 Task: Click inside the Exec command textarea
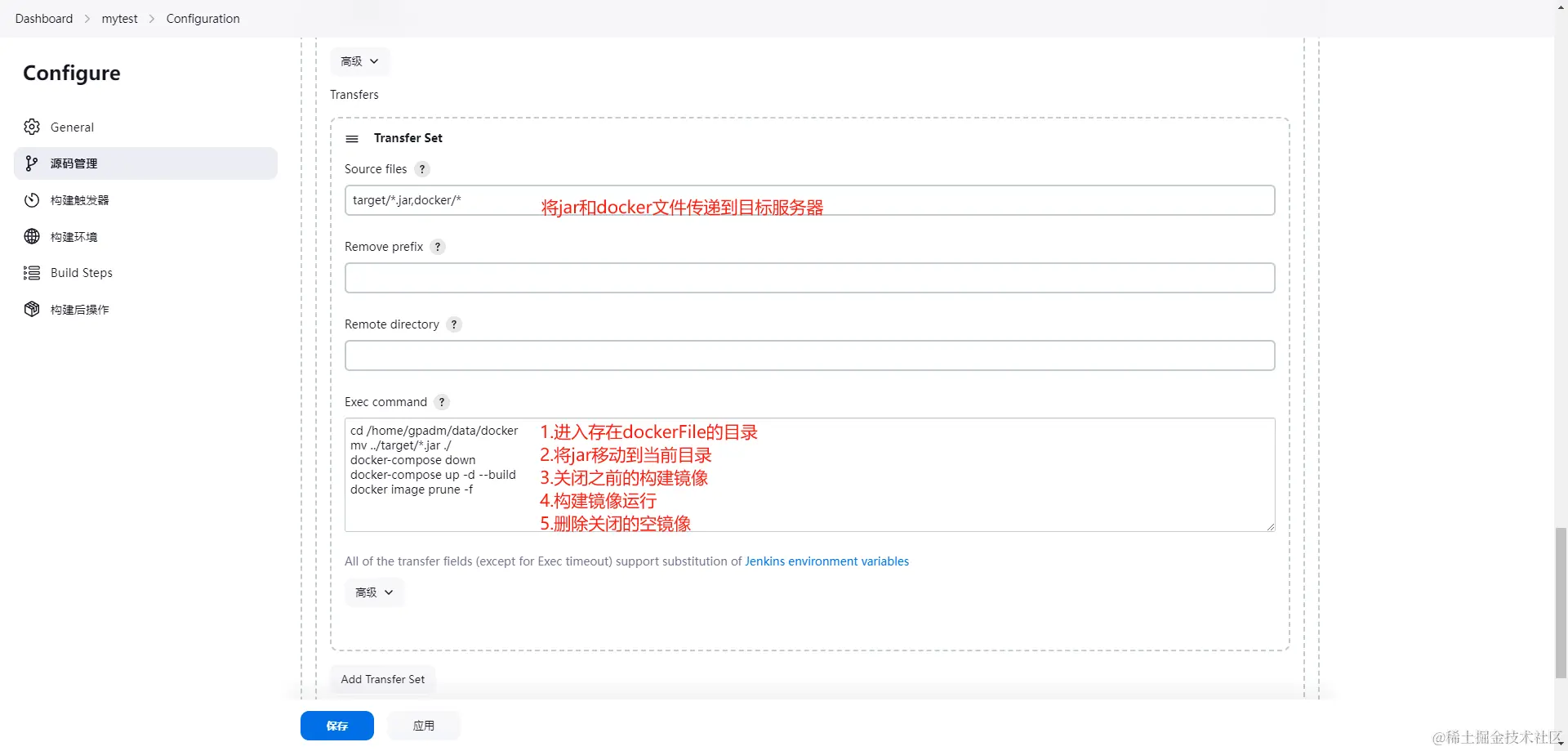809,475
